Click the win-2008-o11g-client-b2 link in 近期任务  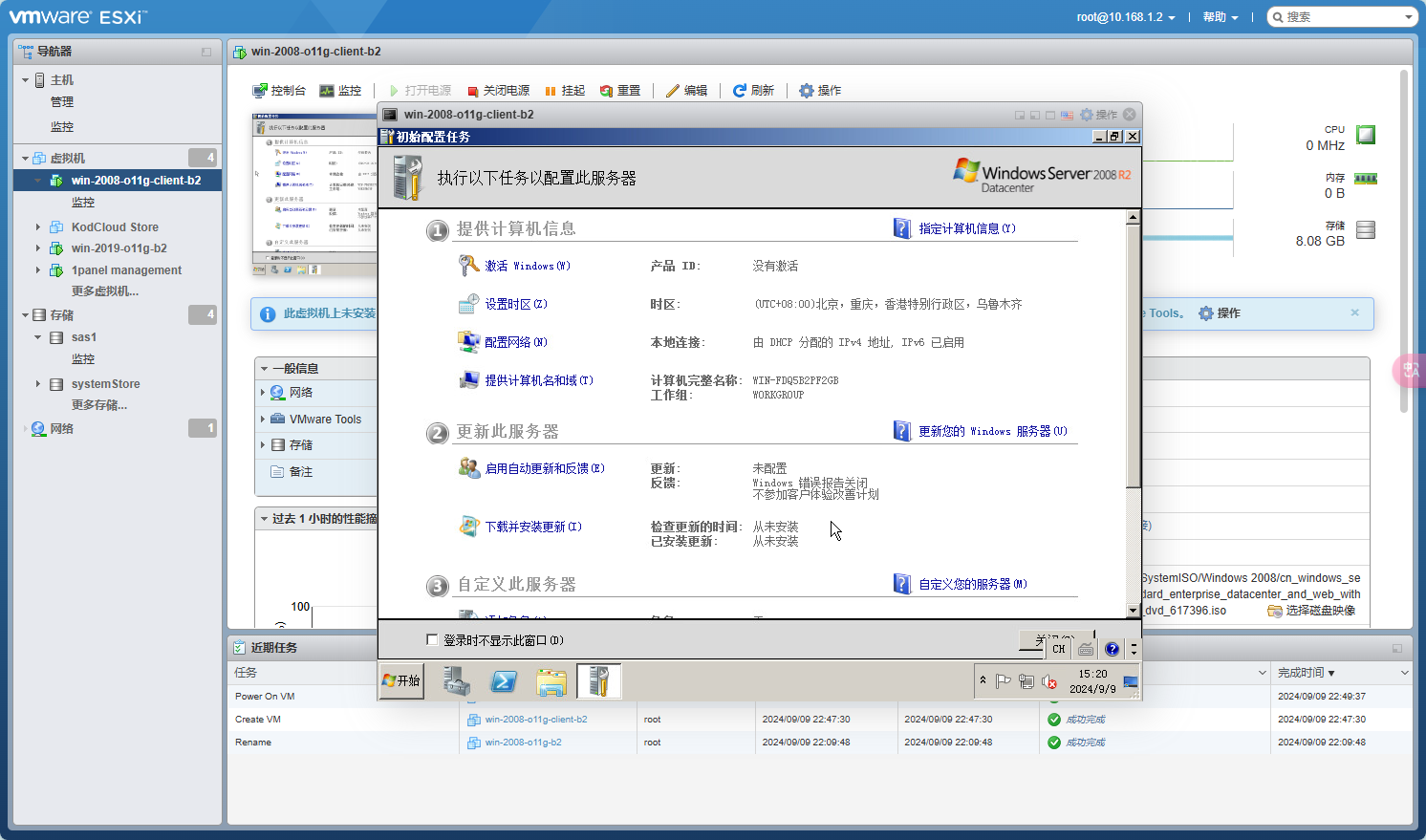(536, 720)
